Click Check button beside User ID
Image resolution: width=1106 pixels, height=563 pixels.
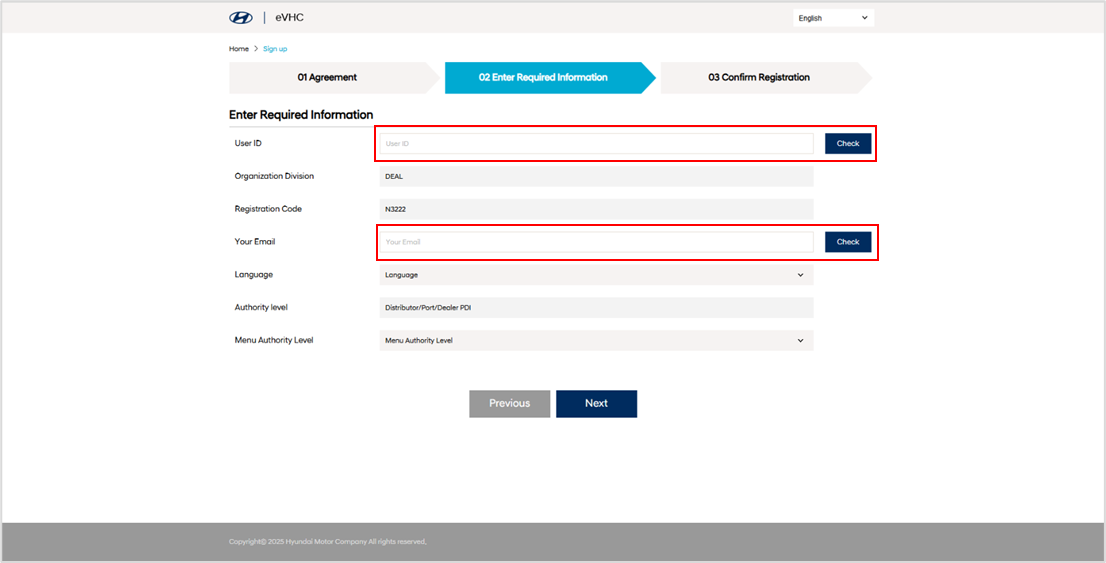click(848, 143)
